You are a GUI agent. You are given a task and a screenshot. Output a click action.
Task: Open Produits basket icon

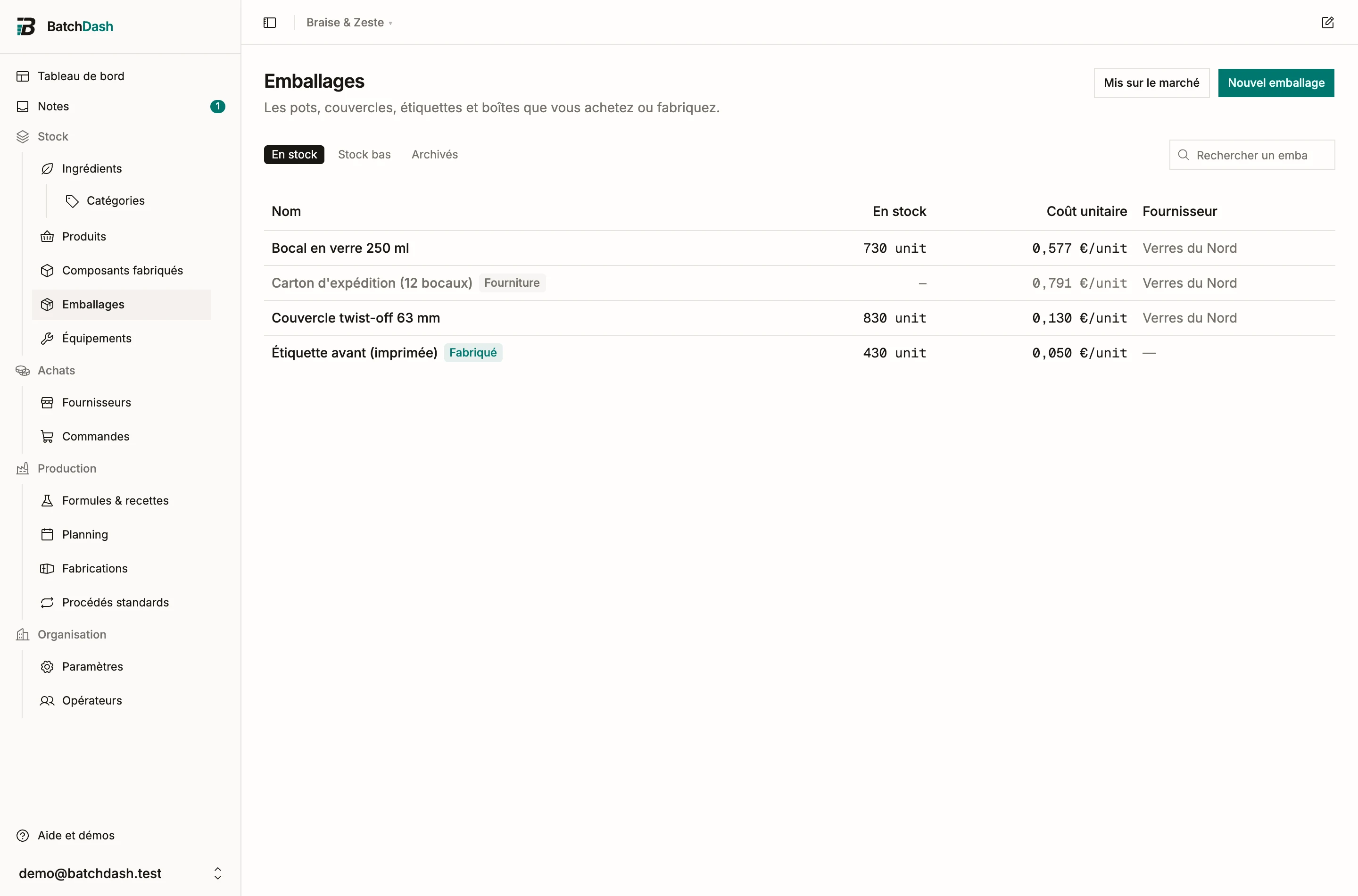[48, 237]
